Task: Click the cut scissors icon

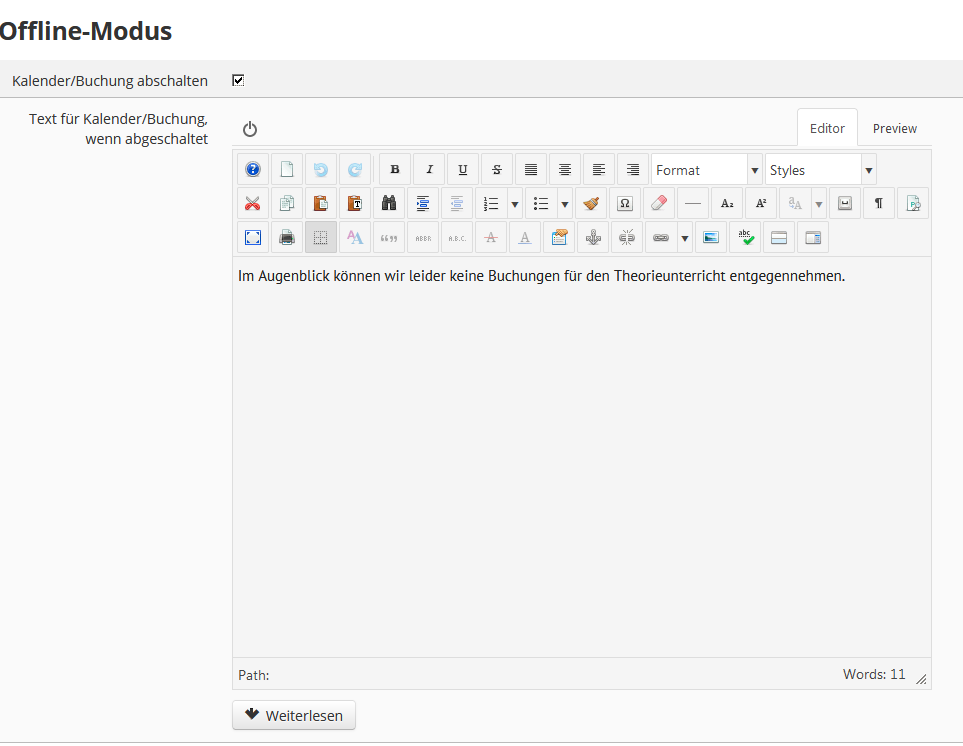Action: [x=253, y=204]
